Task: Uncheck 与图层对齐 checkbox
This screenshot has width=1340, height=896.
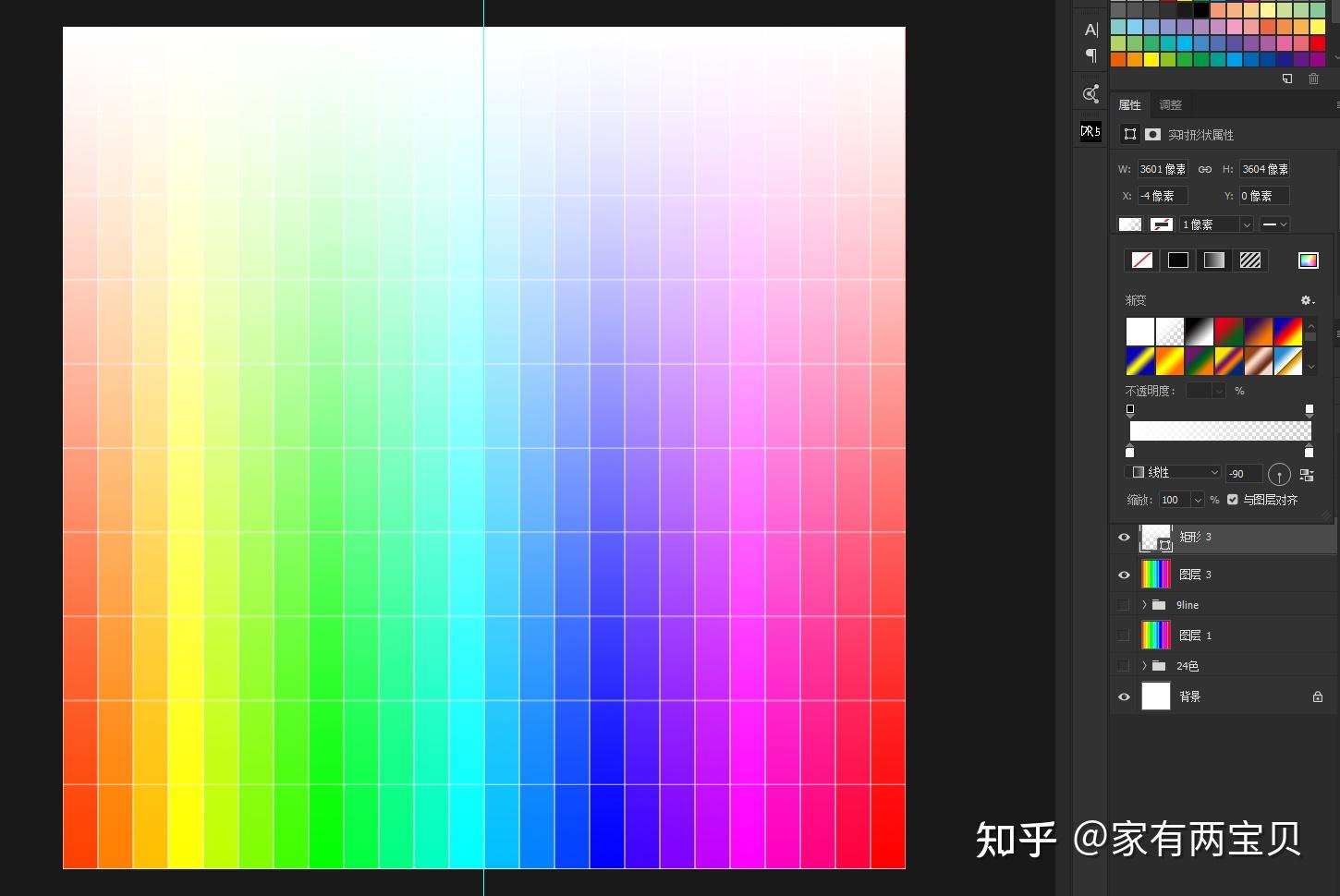Action: coord(1232,500)
